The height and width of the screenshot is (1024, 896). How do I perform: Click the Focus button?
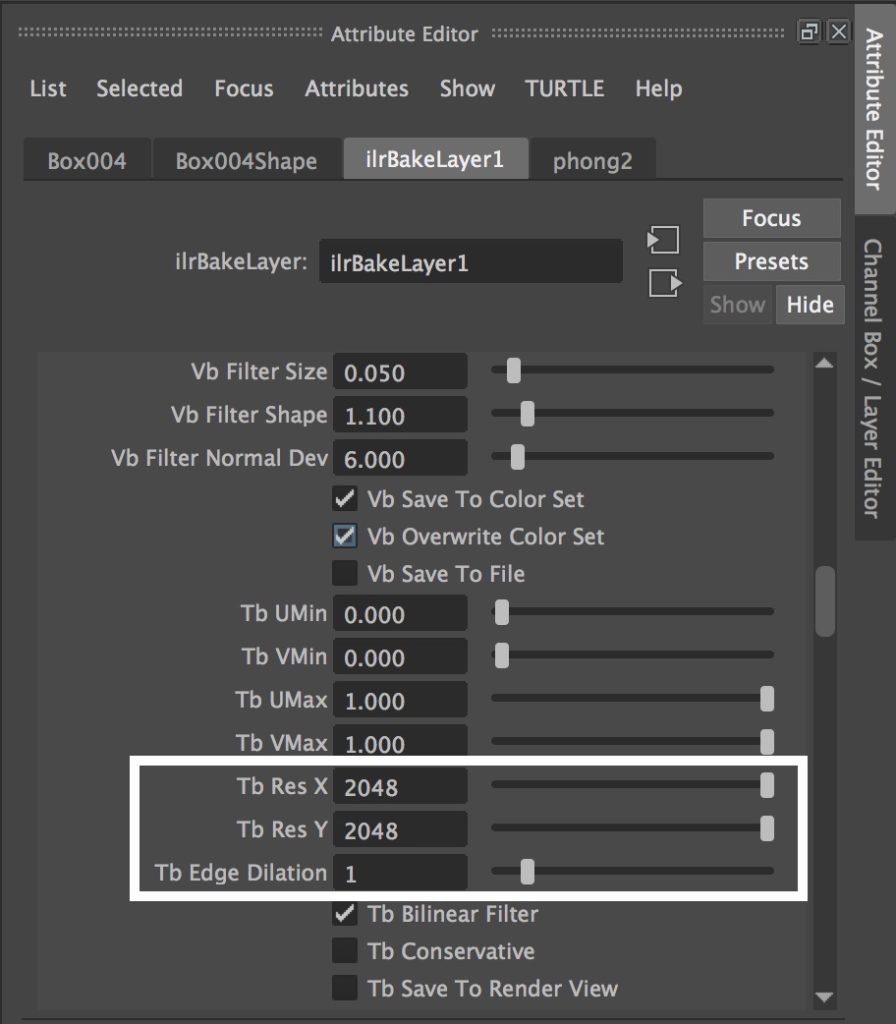coord(771,218)
